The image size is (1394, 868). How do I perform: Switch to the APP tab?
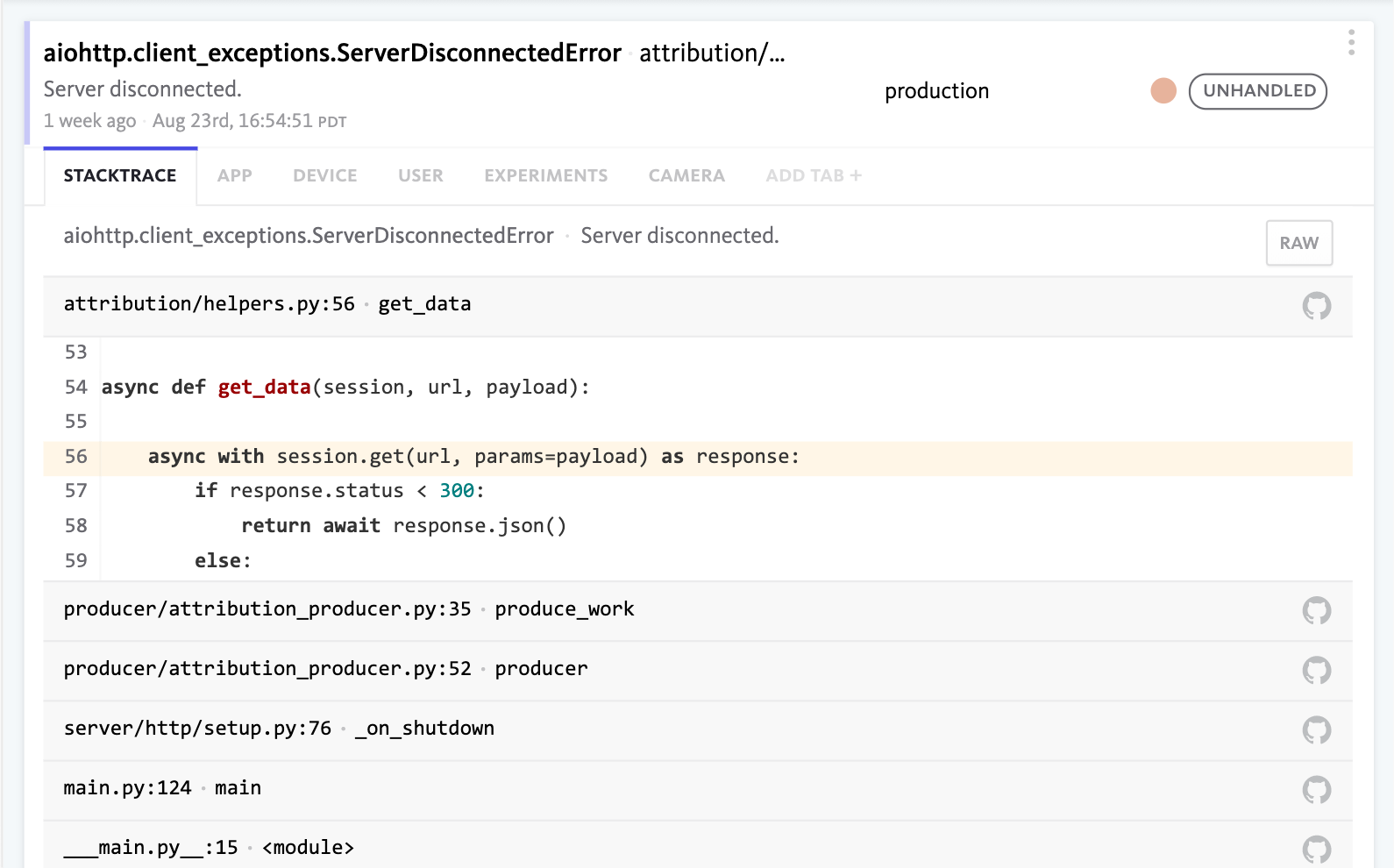(x=235, y=176)
